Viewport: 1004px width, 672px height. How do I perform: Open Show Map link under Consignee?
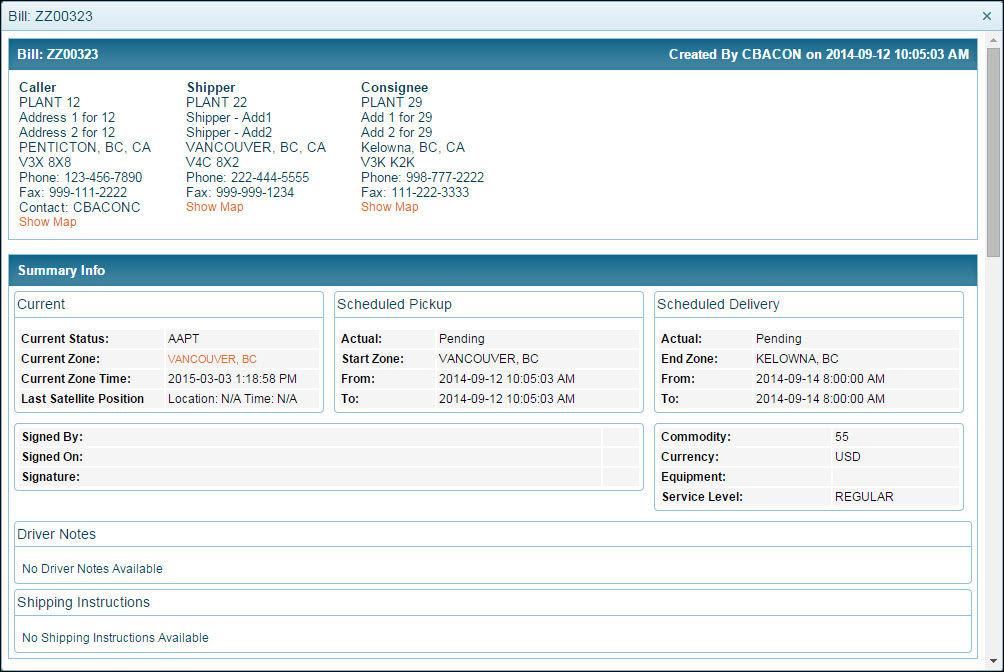pyautogui.click(x=390, y=207)
